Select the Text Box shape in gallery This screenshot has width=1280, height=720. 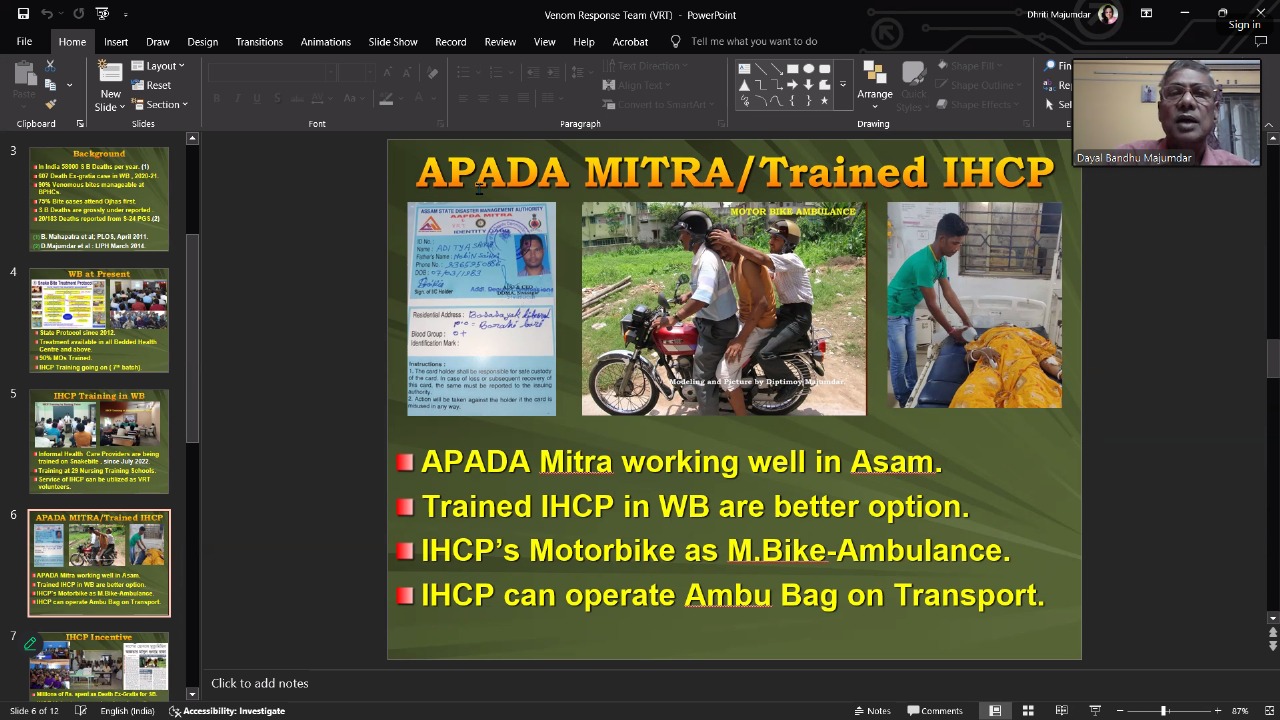[x=744, y=69]
